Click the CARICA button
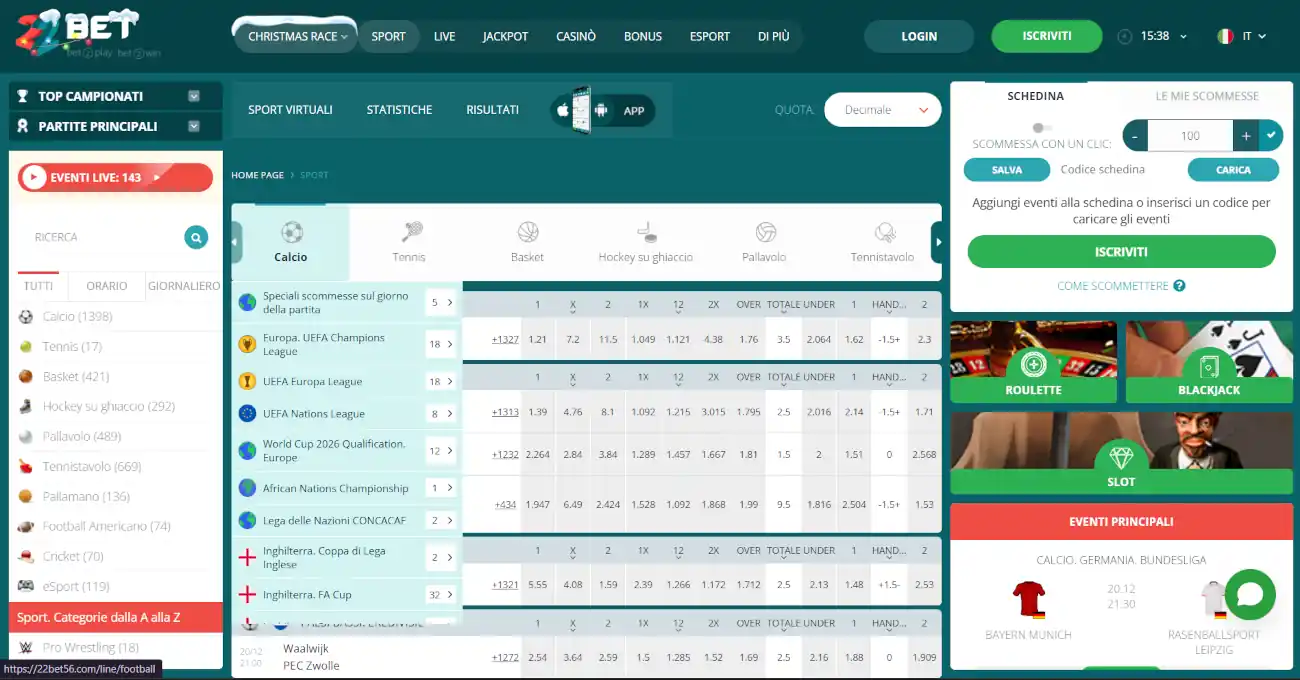 pos(1233,170)
